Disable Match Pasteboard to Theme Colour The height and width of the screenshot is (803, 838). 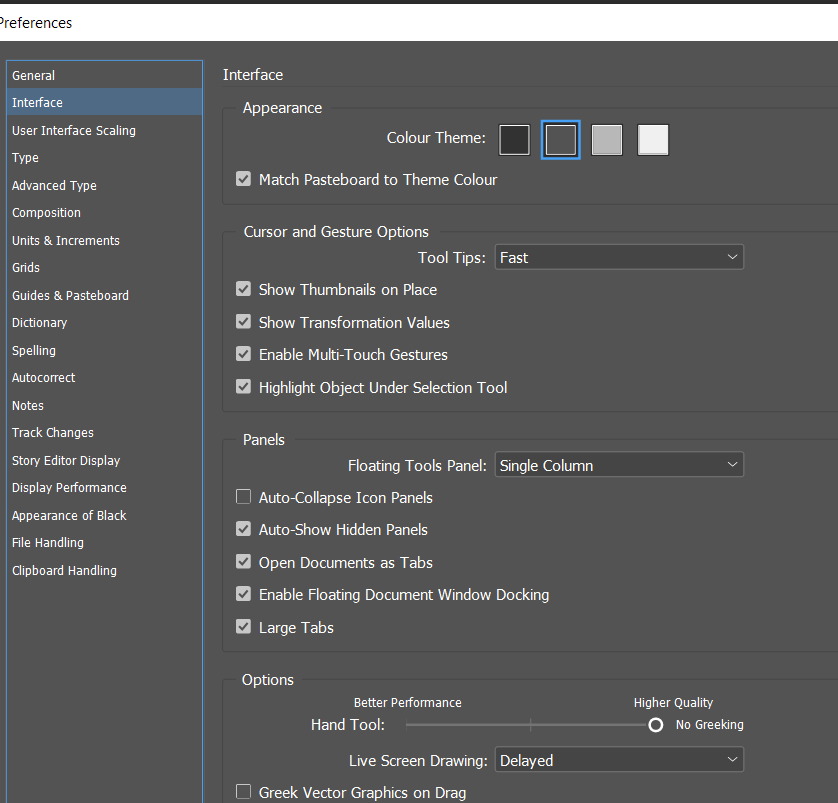pos(243,179)
